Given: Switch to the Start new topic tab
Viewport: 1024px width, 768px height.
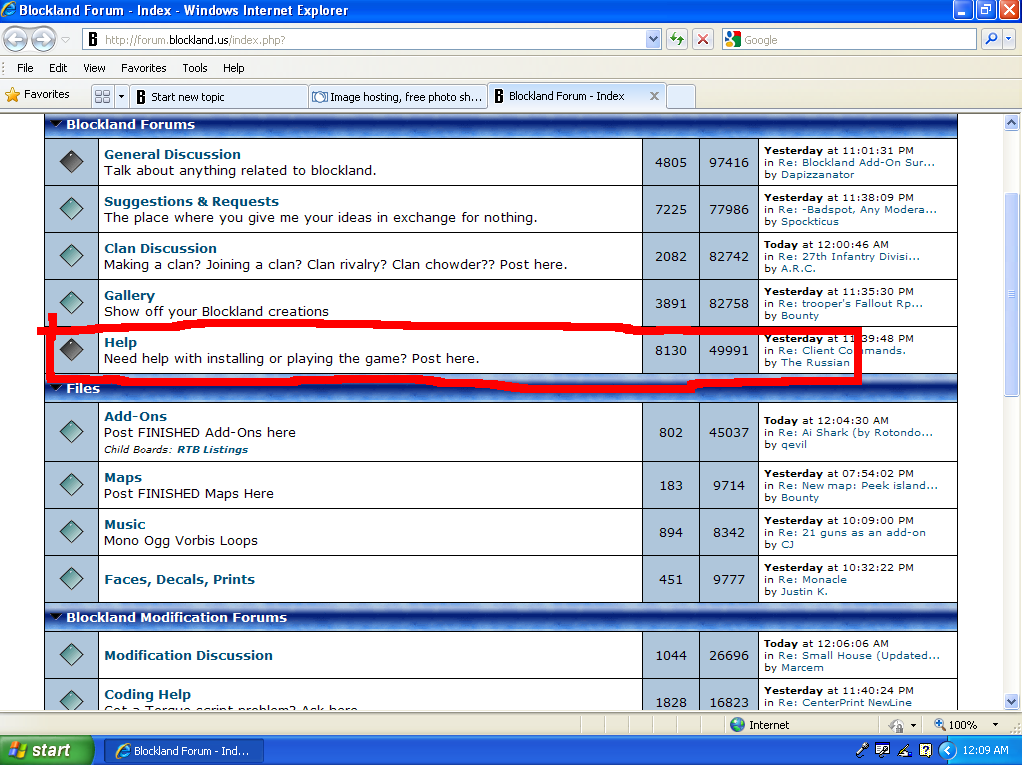Looking at the screenshot, I should [219, 97].
